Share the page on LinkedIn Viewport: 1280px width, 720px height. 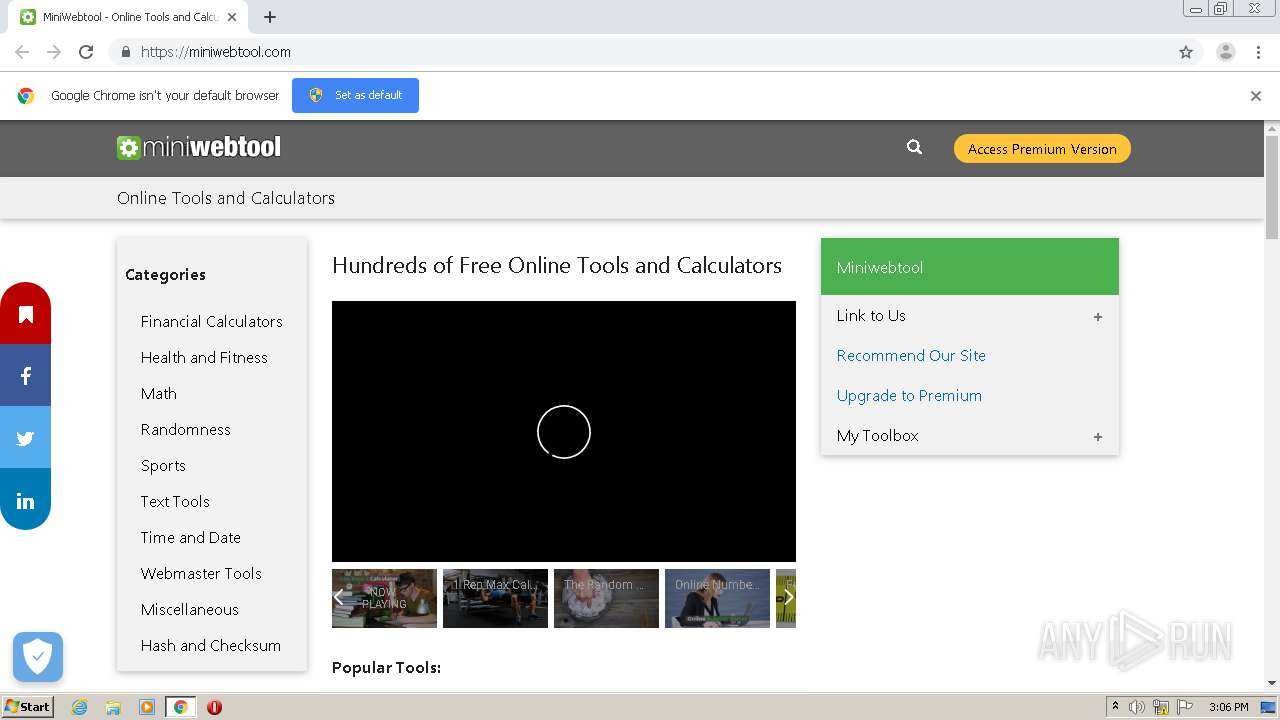tap(25, 500)
